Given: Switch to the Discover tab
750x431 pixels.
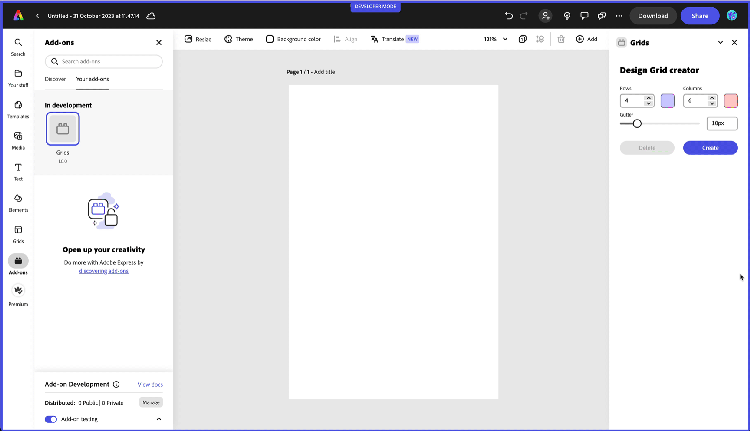Looking at the screenshot, I should click(x=55, y=78).
